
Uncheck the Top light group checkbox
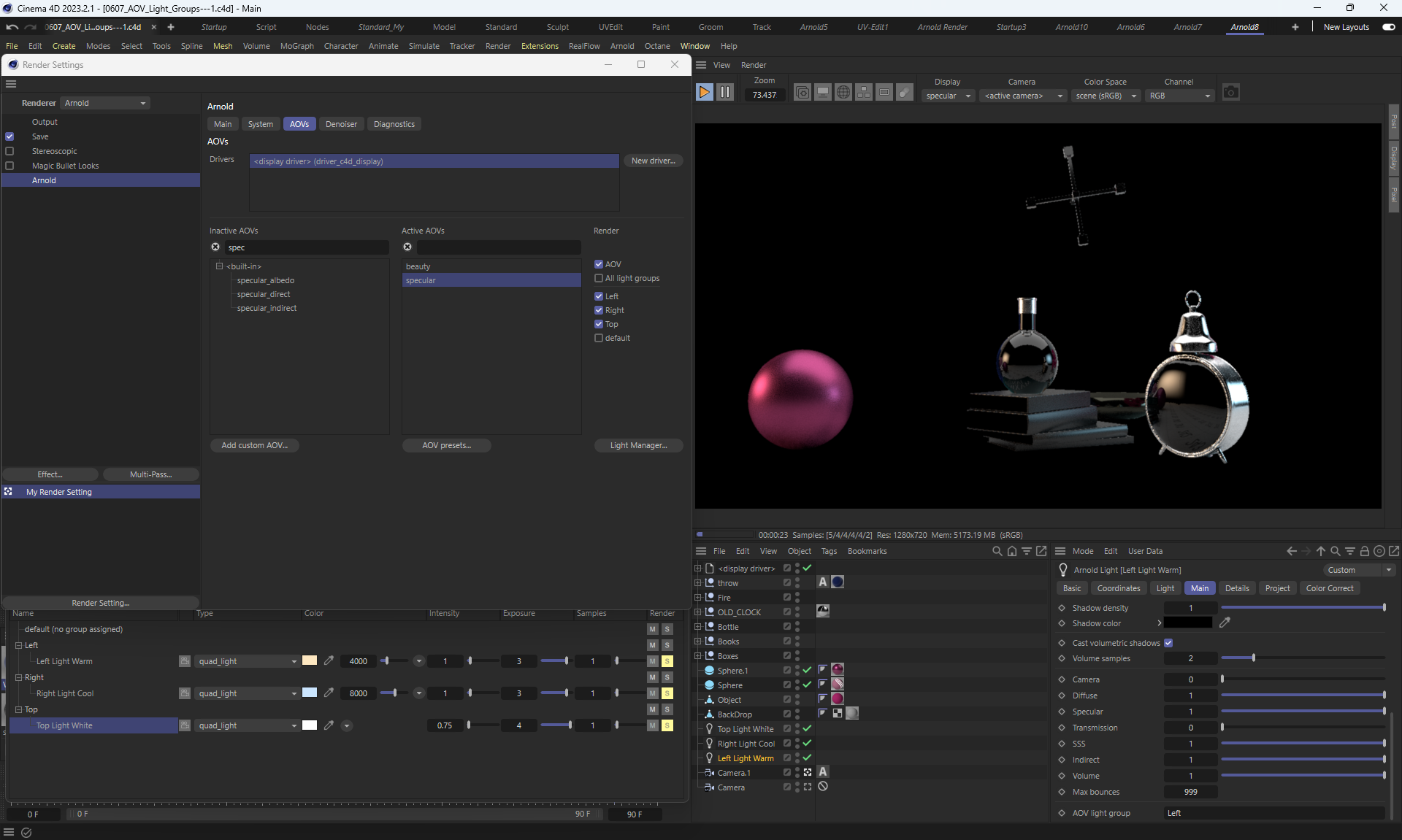pos(599,324)
